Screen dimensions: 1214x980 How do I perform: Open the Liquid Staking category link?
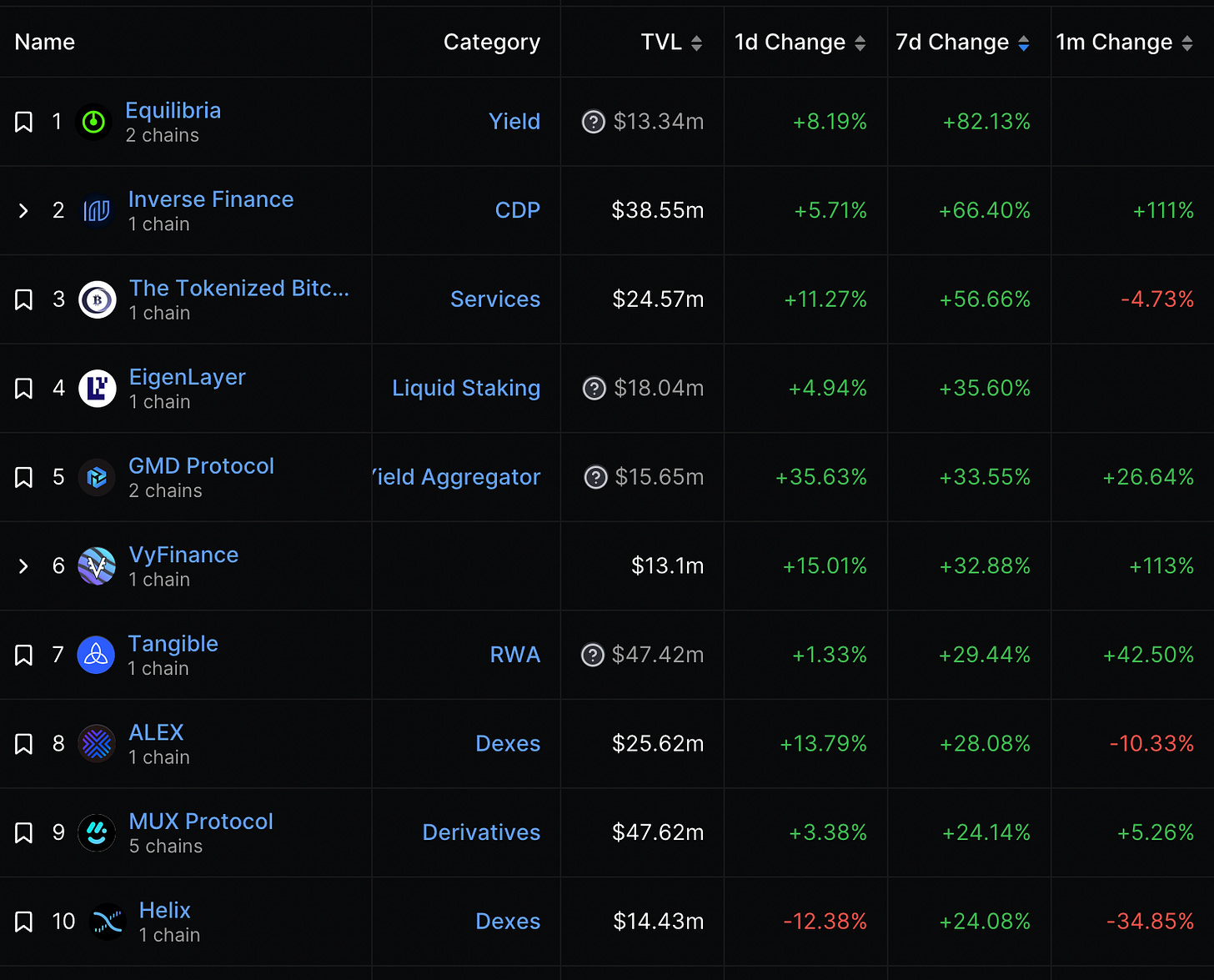pos(466,389)
